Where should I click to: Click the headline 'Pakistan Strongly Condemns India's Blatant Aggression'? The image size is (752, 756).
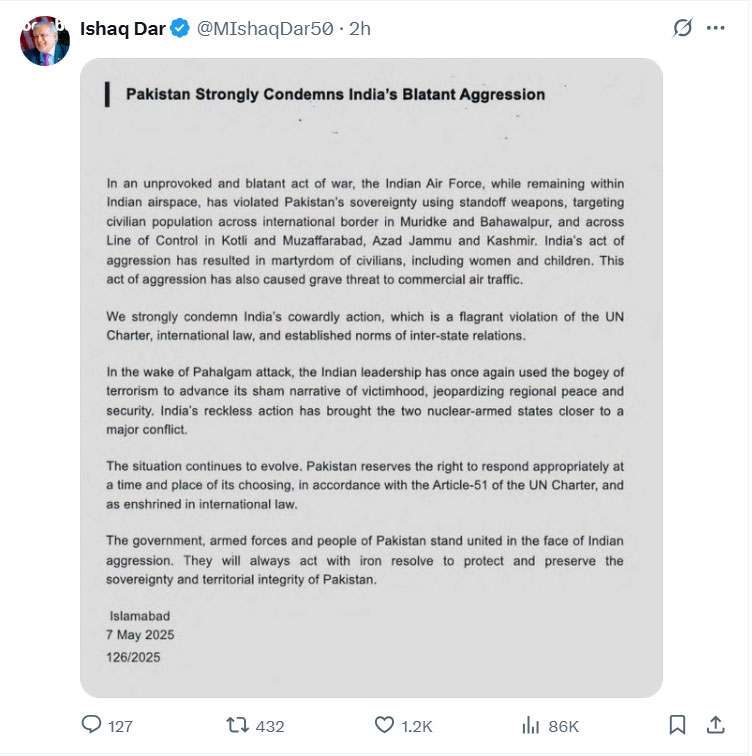click(x=335, y=95)
